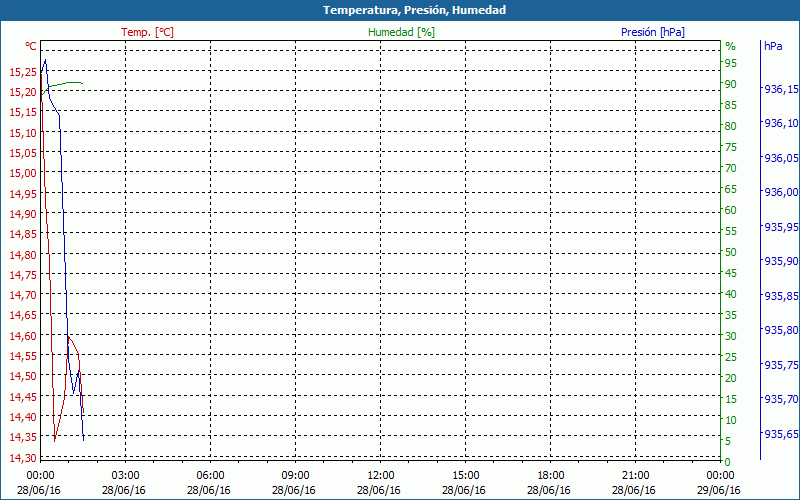The width and height of the screenshot is (800, 500).
Task: Click the 50 humidity axis value
Action: tap(731, 252)
